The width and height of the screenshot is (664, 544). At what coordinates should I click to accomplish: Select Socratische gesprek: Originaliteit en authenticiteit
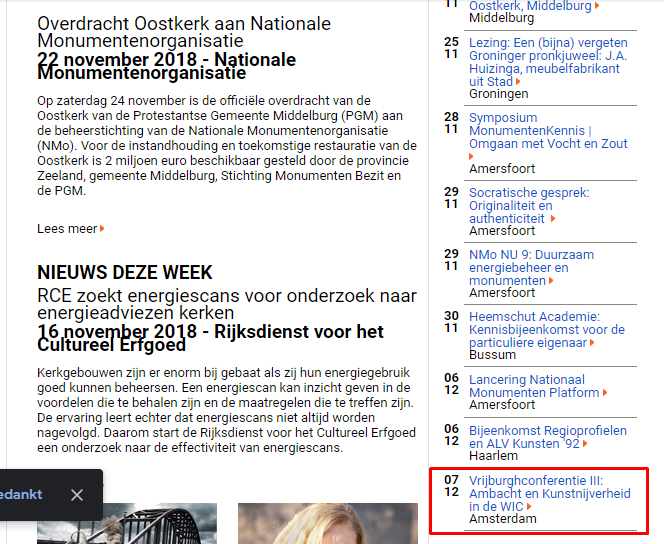[529, 205]
